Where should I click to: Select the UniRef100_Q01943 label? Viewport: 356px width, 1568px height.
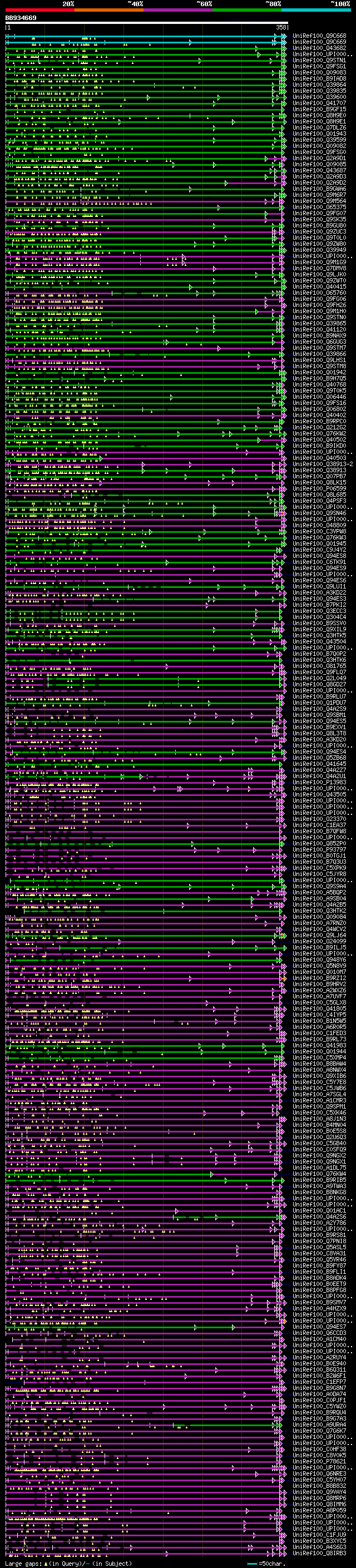(319, 134)
